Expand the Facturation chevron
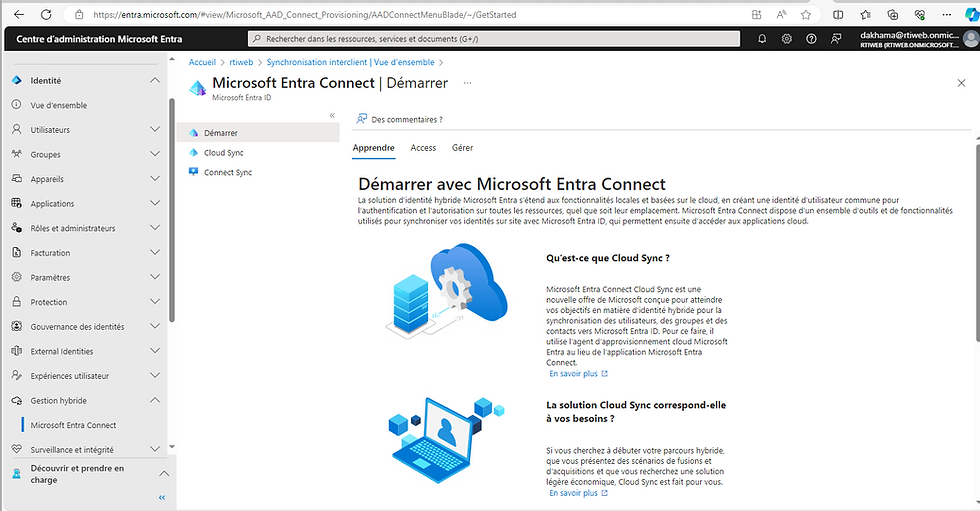This screenshot has height=511, width=980. pos(154,252)
